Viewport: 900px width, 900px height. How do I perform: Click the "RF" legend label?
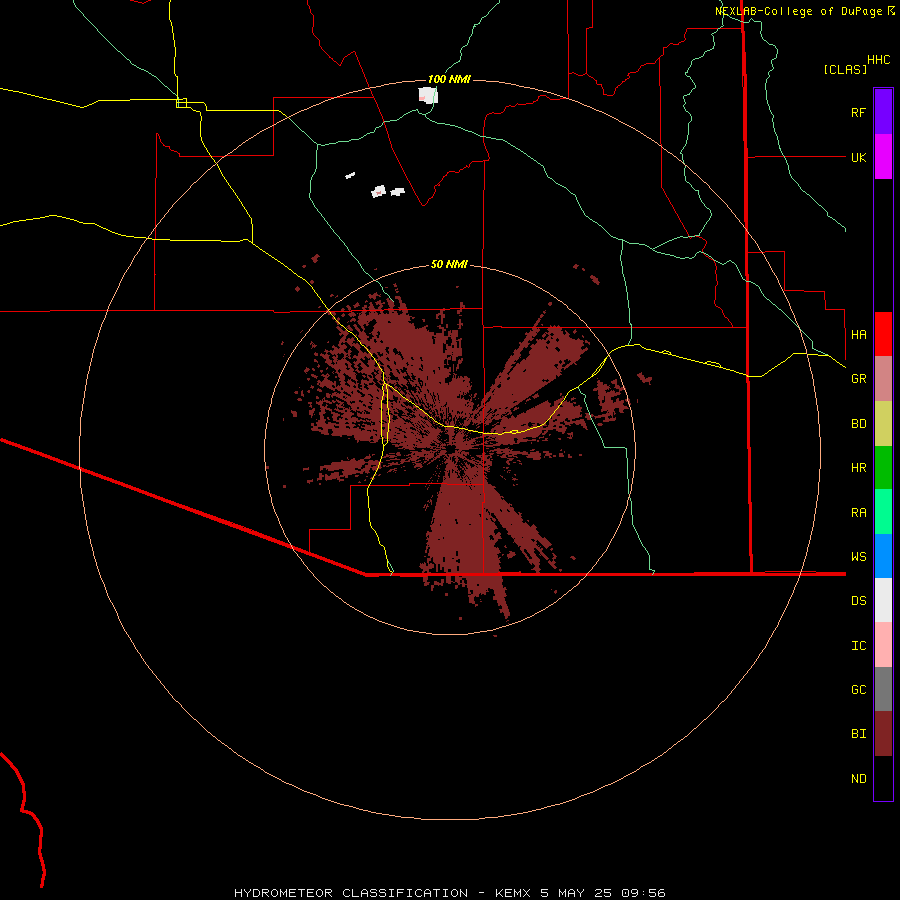pyautogui.click(x=858, y=112)
